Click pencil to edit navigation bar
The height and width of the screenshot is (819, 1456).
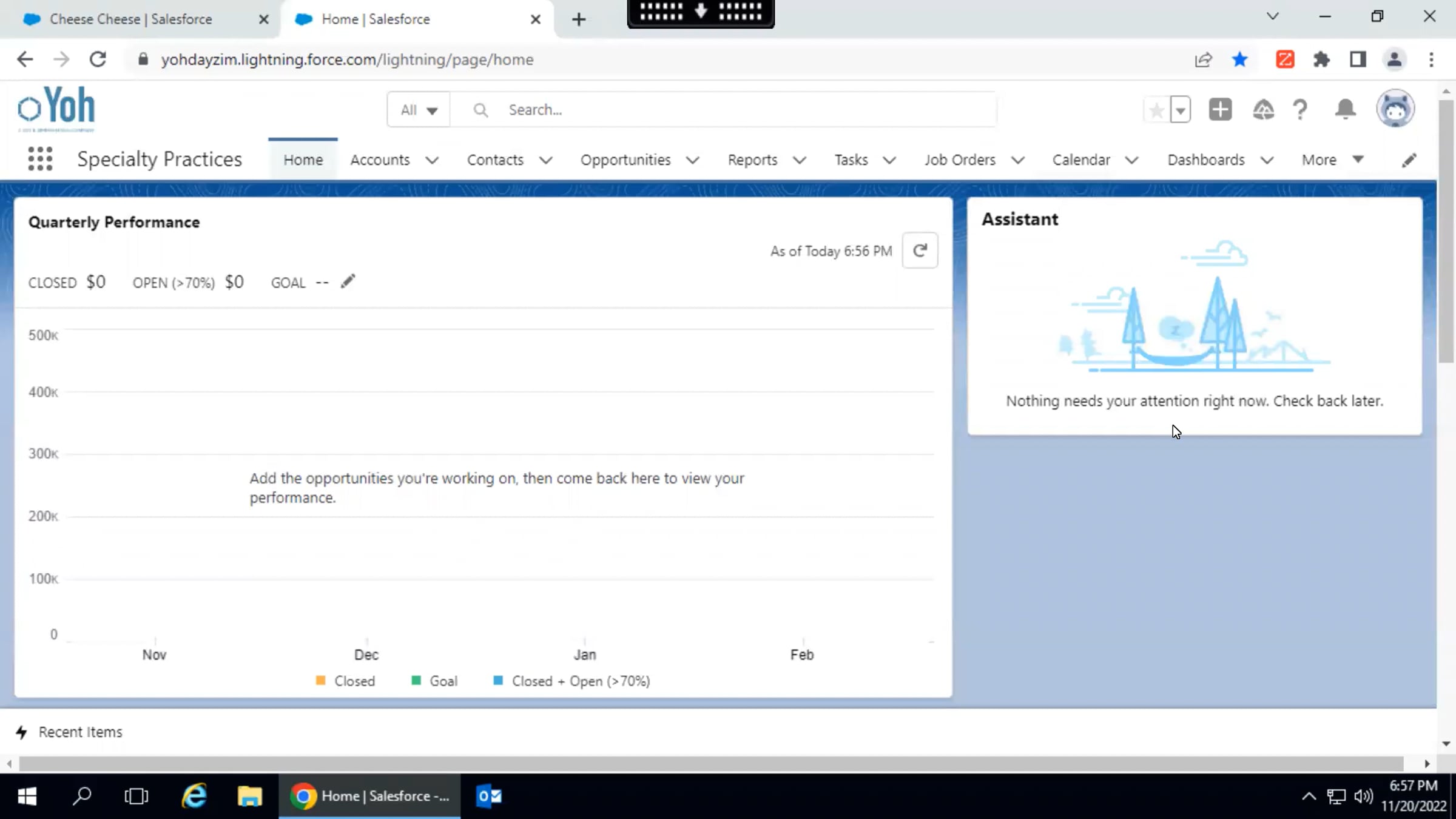pyautogui.click(x=1409, y=160)
